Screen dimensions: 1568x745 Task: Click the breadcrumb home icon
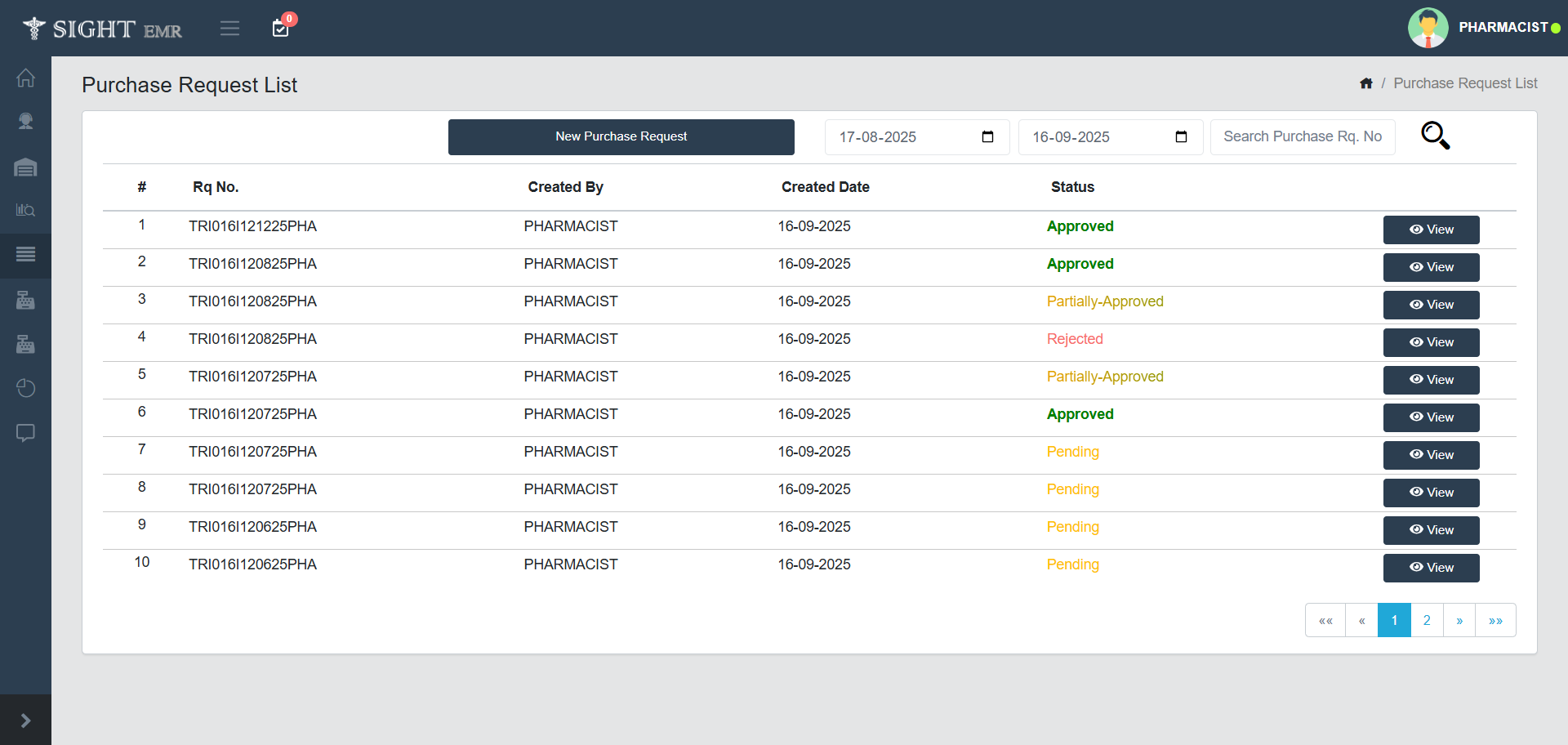(x=1365, y=83)
